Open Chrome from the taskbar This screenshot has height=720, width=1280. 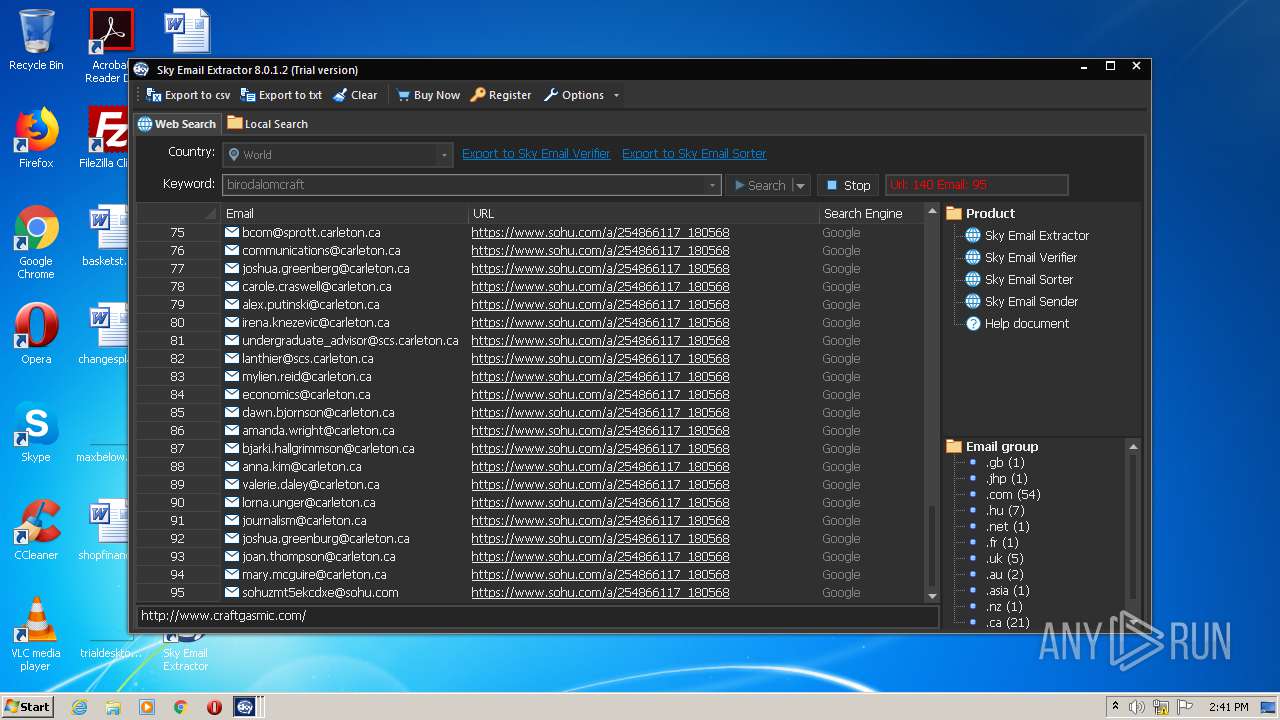[180, 707]
